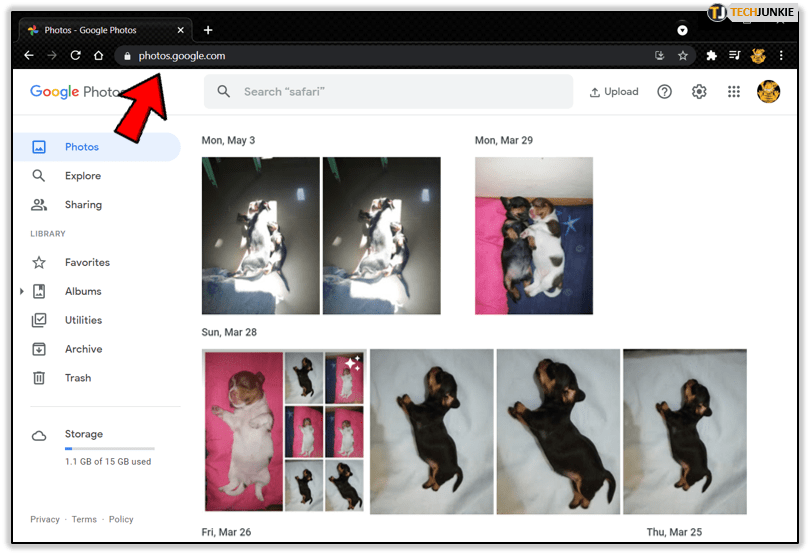Go to Sharing in the sidebar
This screenshot has width=810, height=555.
pos(83,205)
